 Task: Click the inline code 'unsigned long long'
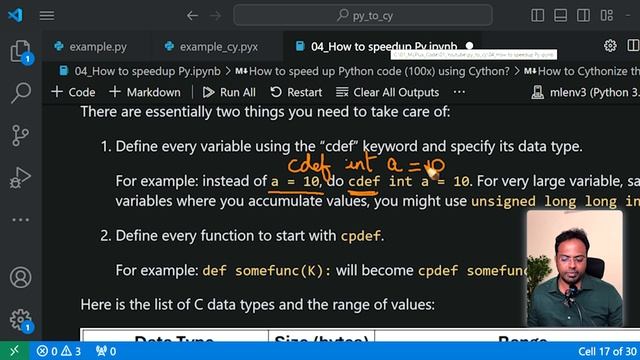[544, 201]
